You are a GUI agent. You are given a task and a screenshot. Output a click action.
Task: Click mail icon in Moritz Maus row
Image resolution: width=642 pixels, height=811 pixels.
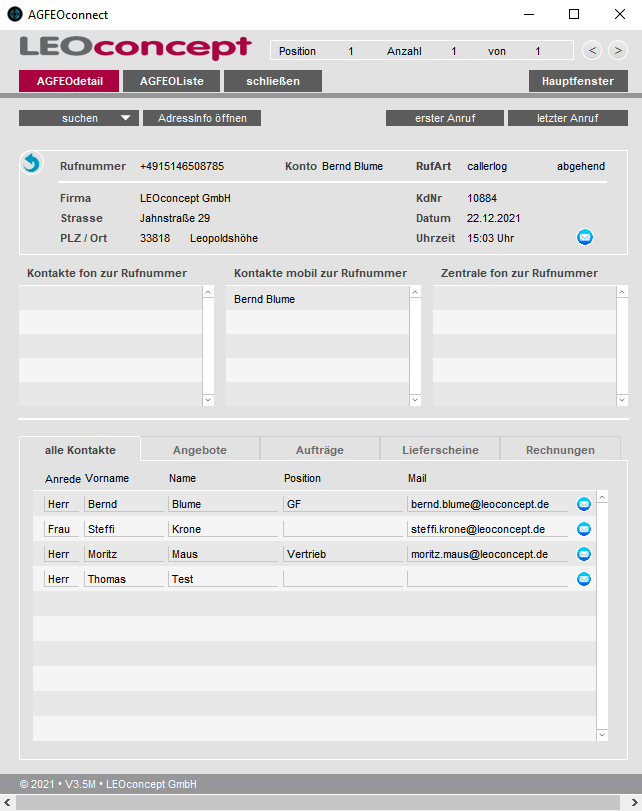(584, 554)
